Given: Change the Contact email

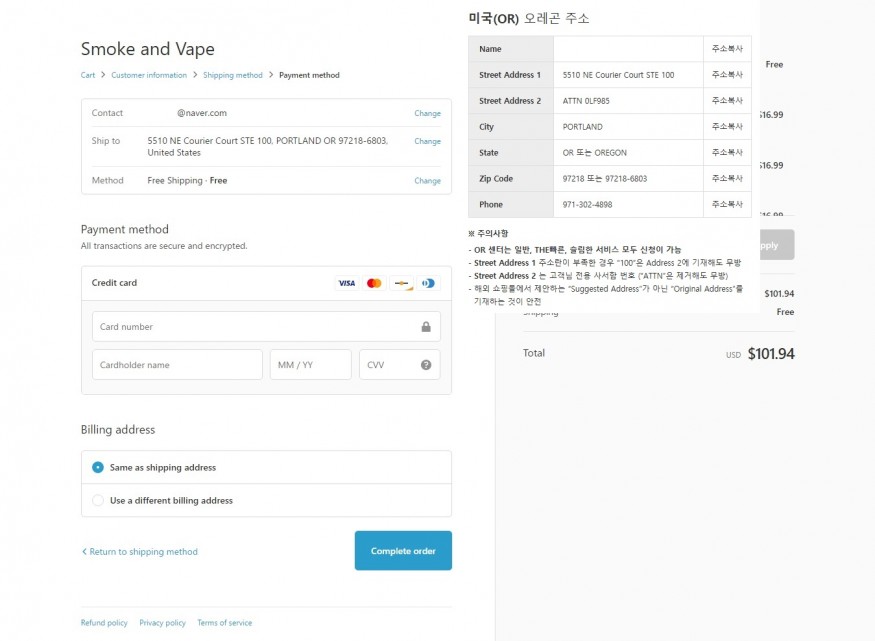Looking at the screenshot, I should [427, 114].
